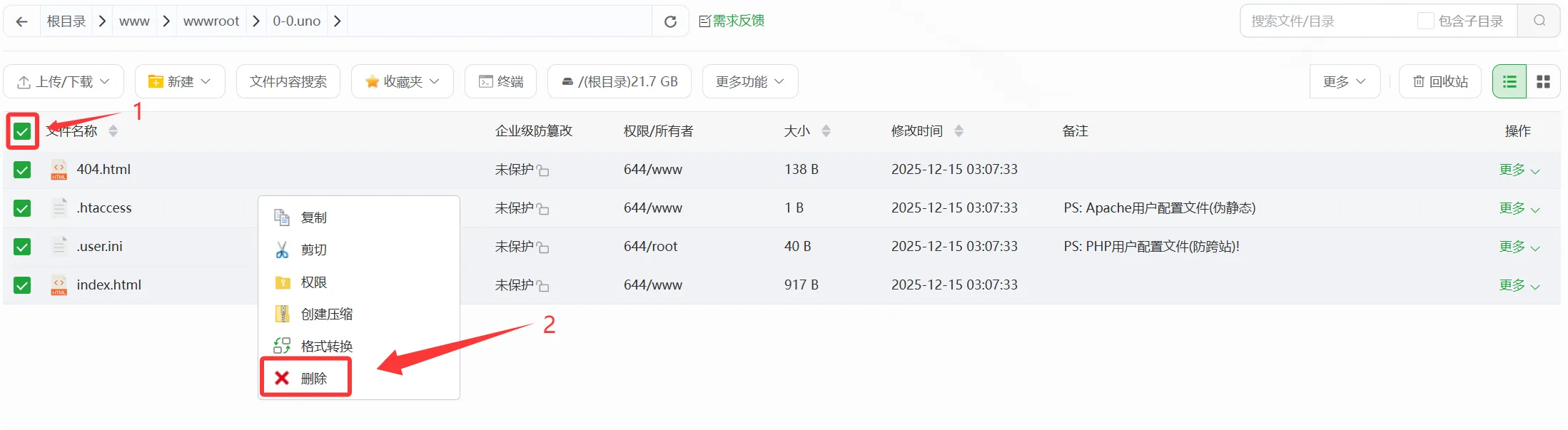Sort by size arrows

pos(826,131)
